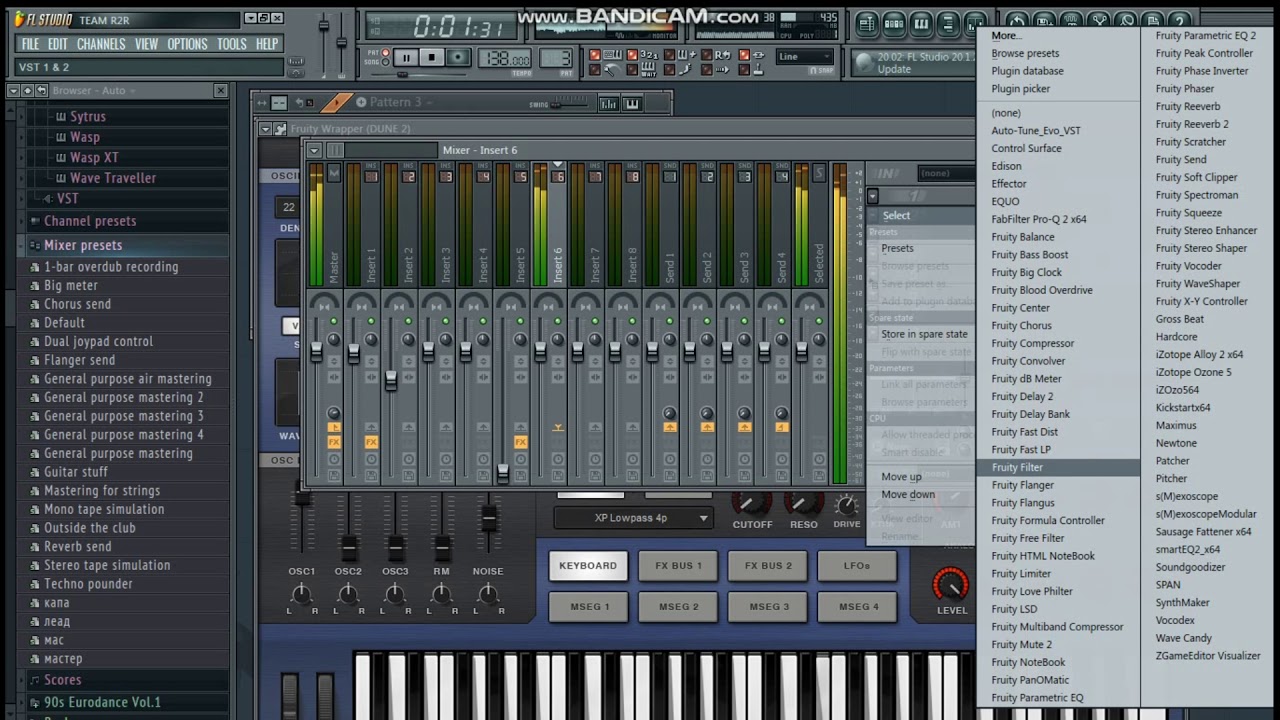
Task: Select Wave Traveller in browser
Action: [113, 178]
